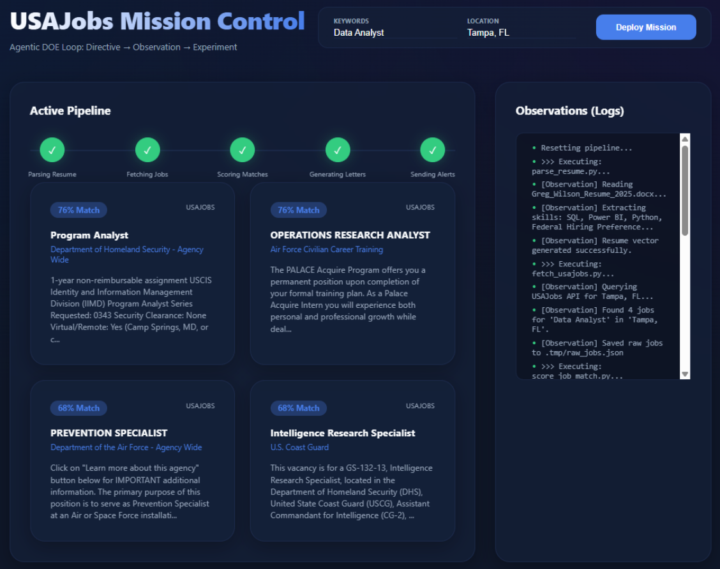Click the USAJOBS label on Operations Research Analyst card

(420, 208)
